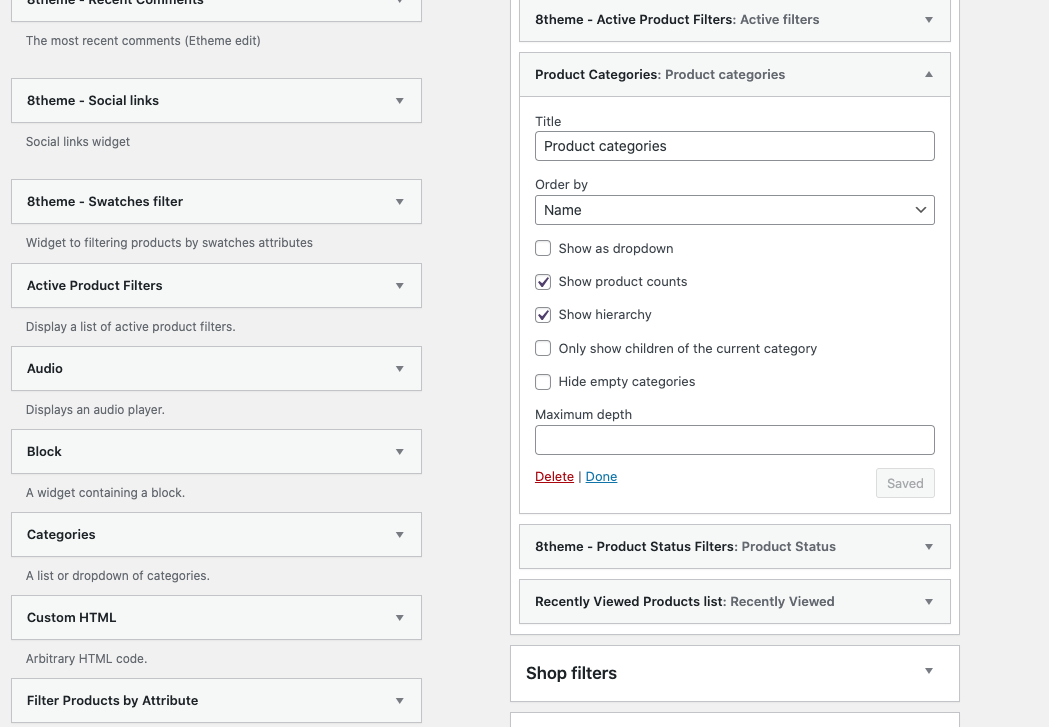Viewport: 1049px width, 727px height.
Task: Open the Order by dropdown
Action: point(734,210)
